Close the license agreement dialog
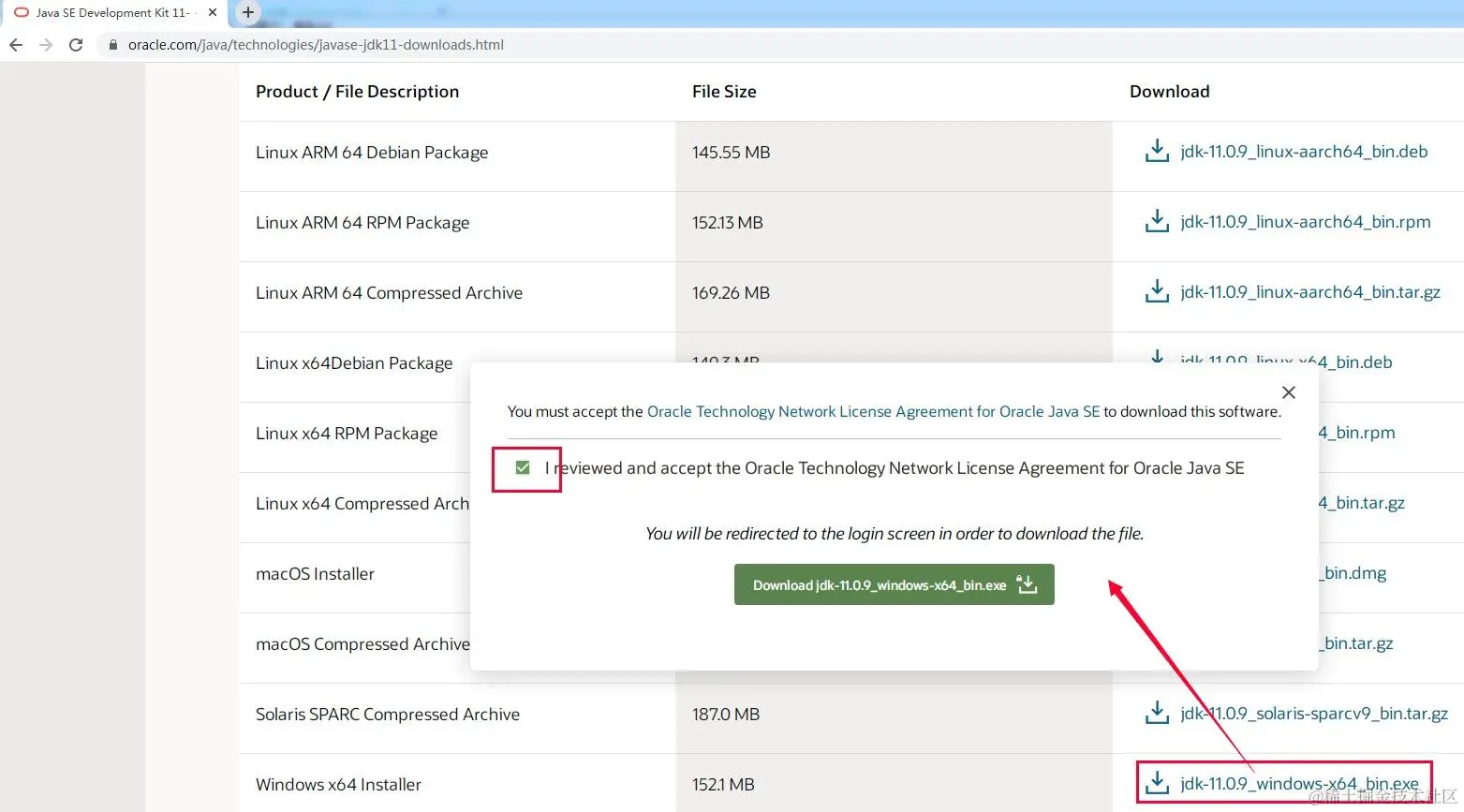The width and height of the screenshot is (1464, 812). 1289,392
